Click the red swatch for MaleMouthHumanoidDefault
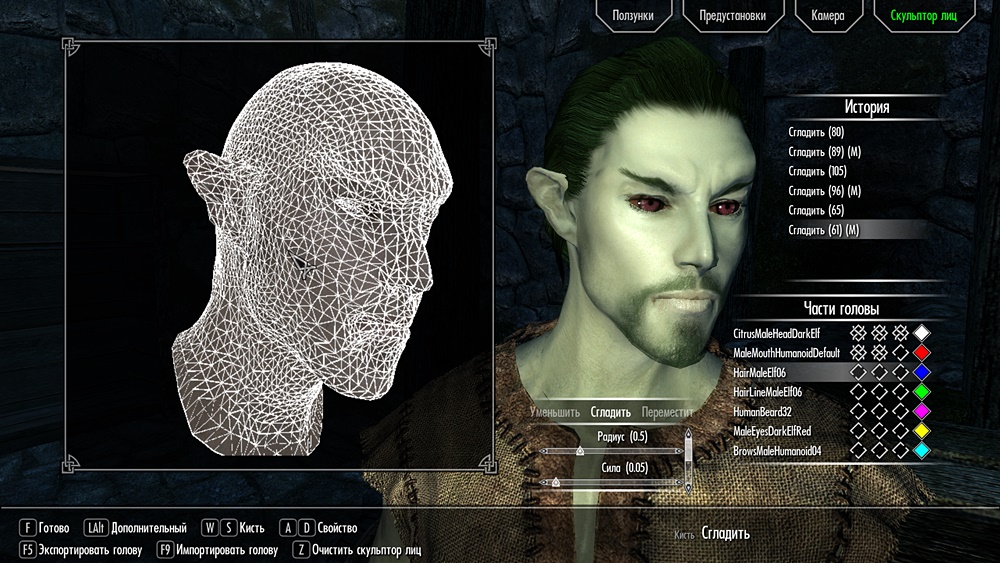 [x=922, y=353]
